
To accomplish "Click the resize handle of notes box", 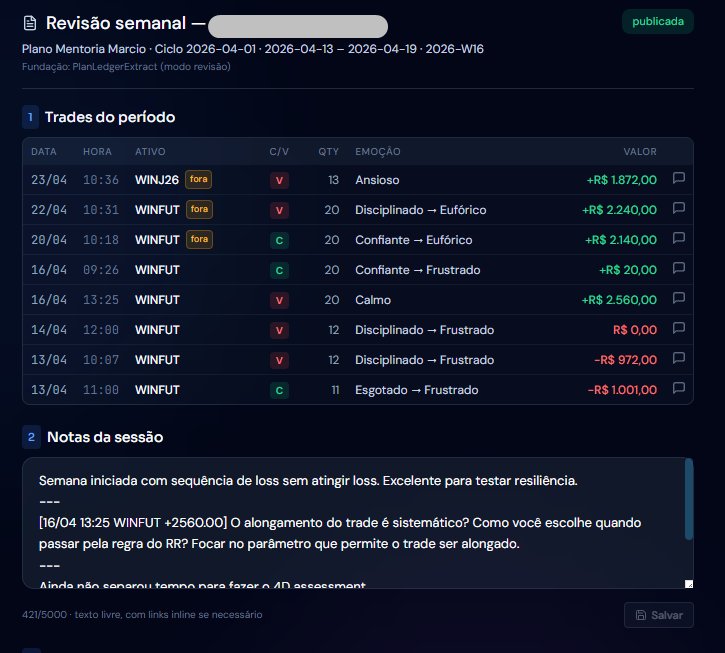I will click(x=689, y=584).
